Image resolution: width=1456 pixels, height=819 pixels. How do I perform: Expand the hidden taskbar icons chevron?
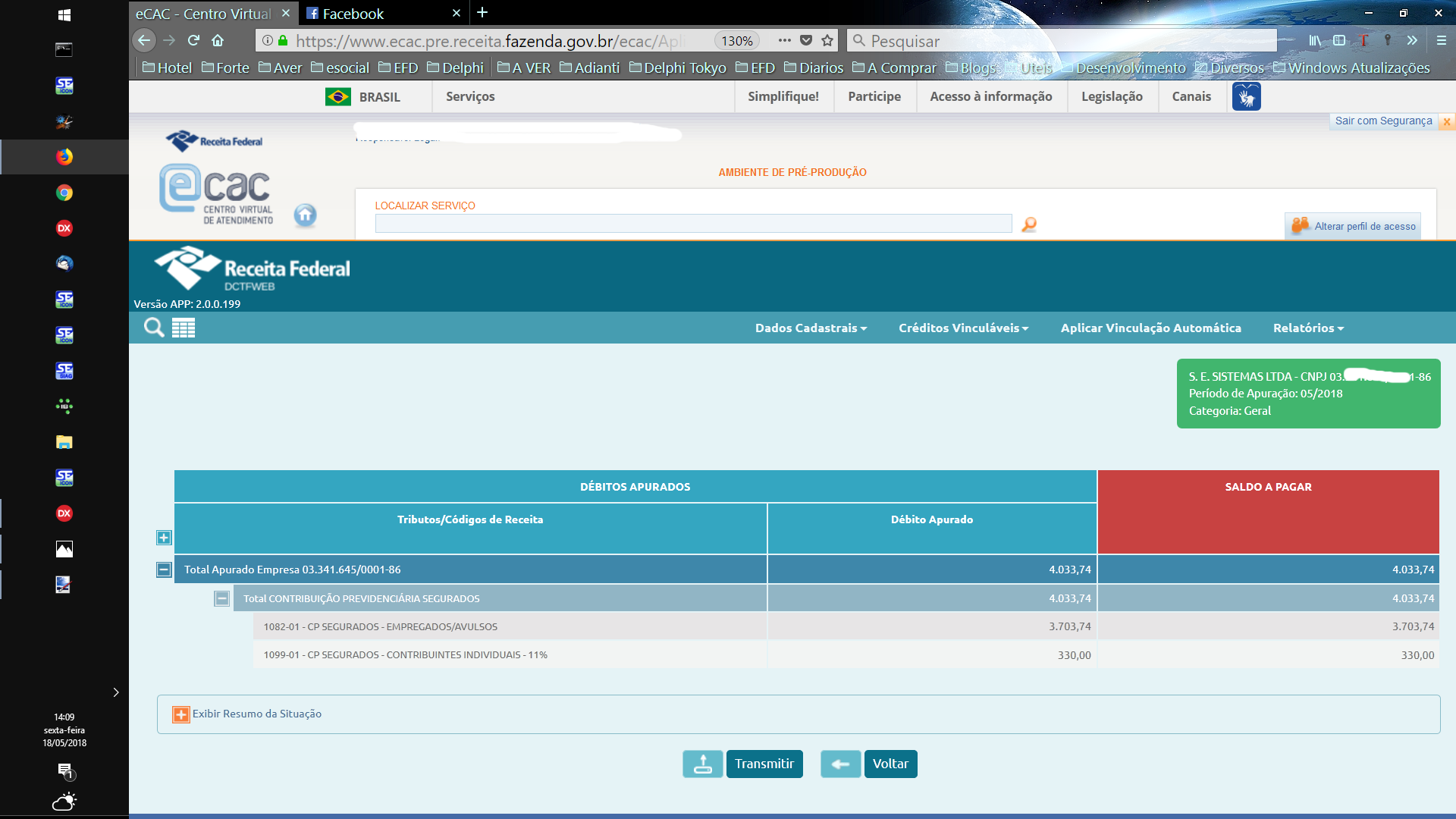coord(115,692)
